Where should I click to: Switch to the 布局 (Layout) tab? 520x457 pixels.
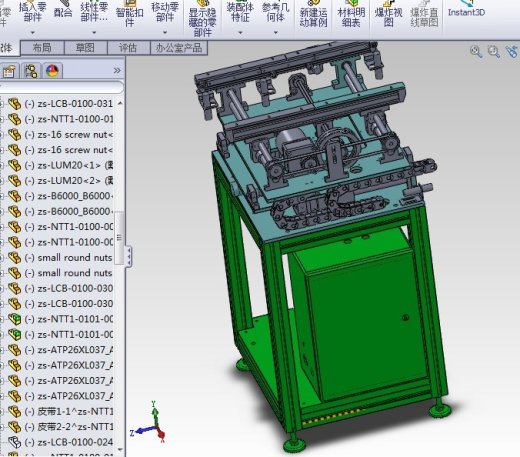pyautogui.click(x=42, y=48)
